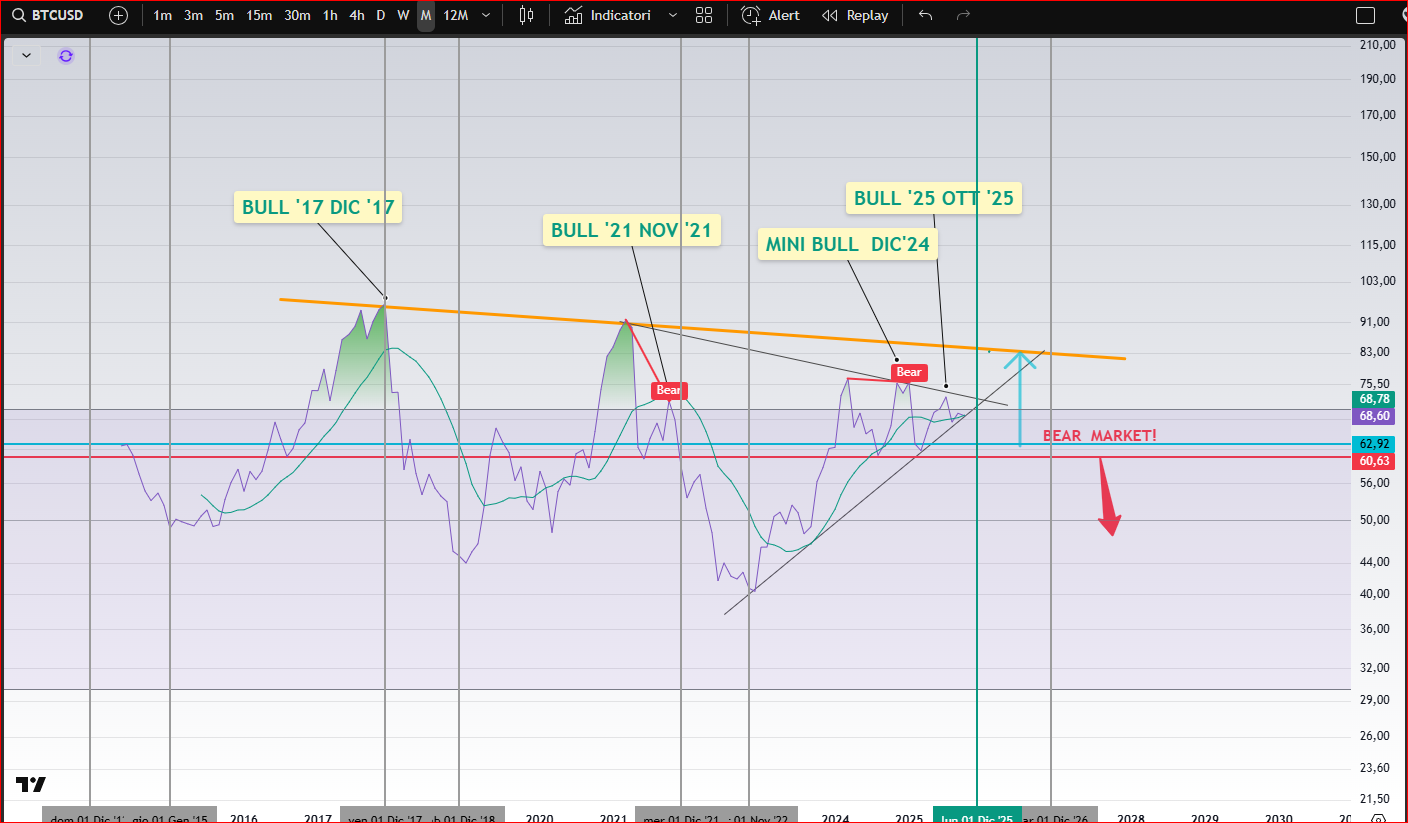
Task: Select the multi-chart layout grid icon
Action: click(x=704, y=15)
